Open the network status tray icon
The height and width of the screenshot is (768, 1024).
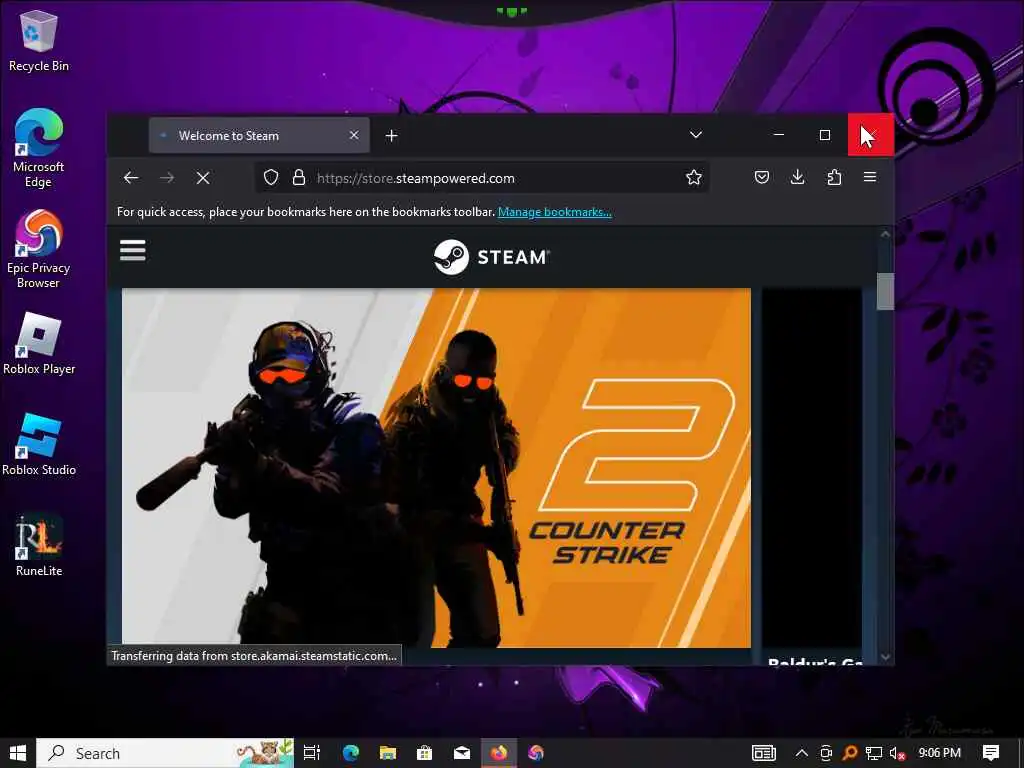click(x=874, y=753)
